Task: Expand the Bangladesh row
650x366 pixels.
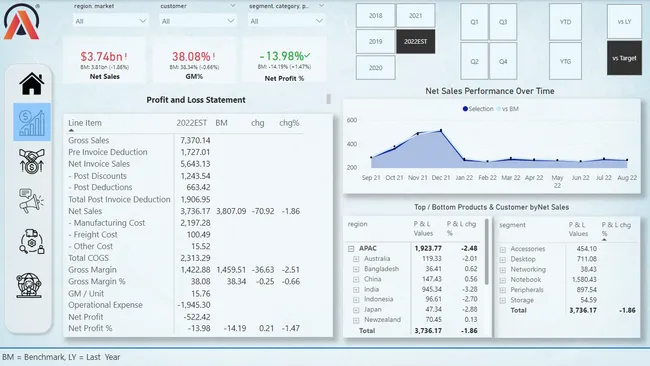Action: tap(356, 269)
